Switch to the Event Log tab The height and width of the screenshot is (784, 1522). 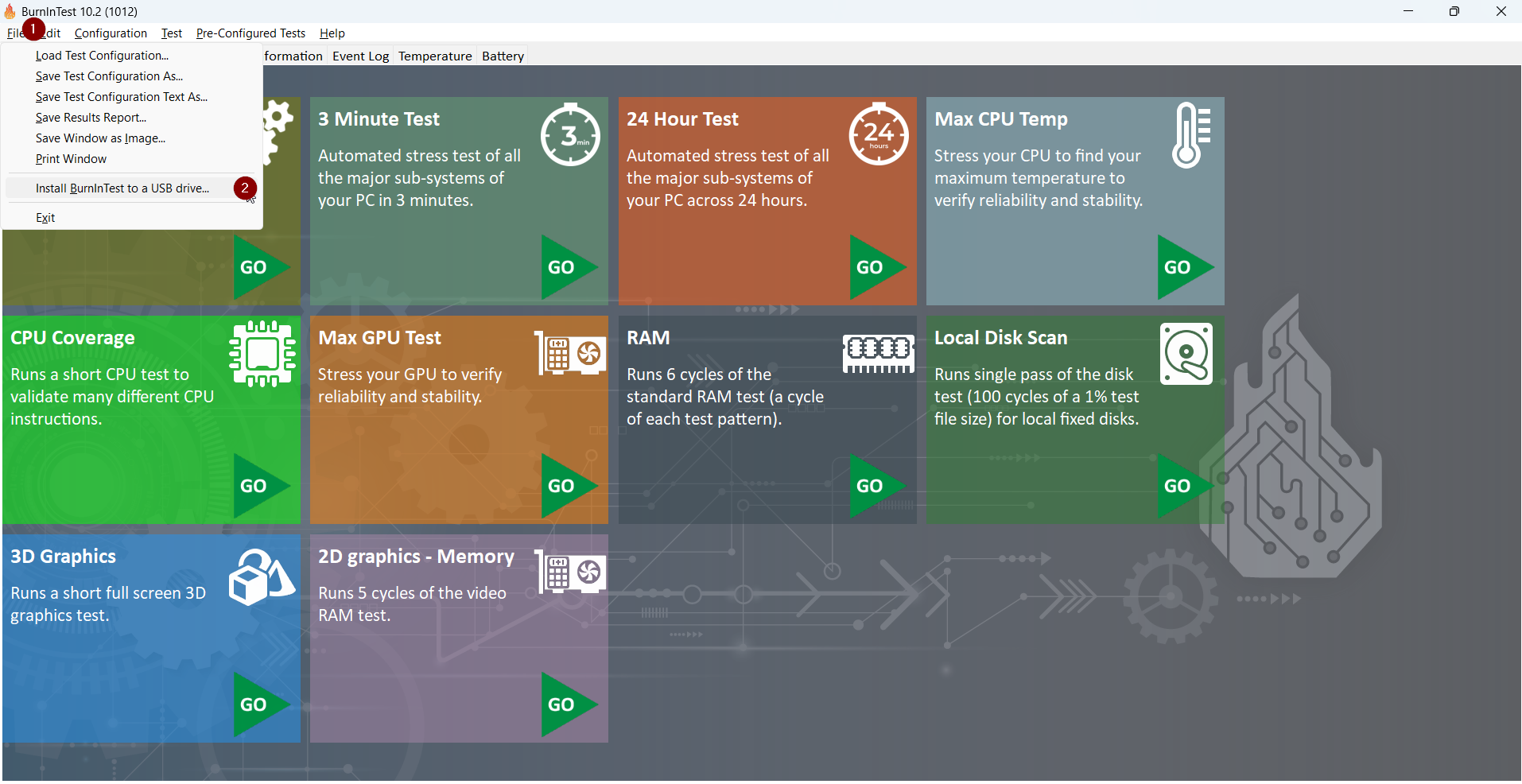click(x=361, y=56)
